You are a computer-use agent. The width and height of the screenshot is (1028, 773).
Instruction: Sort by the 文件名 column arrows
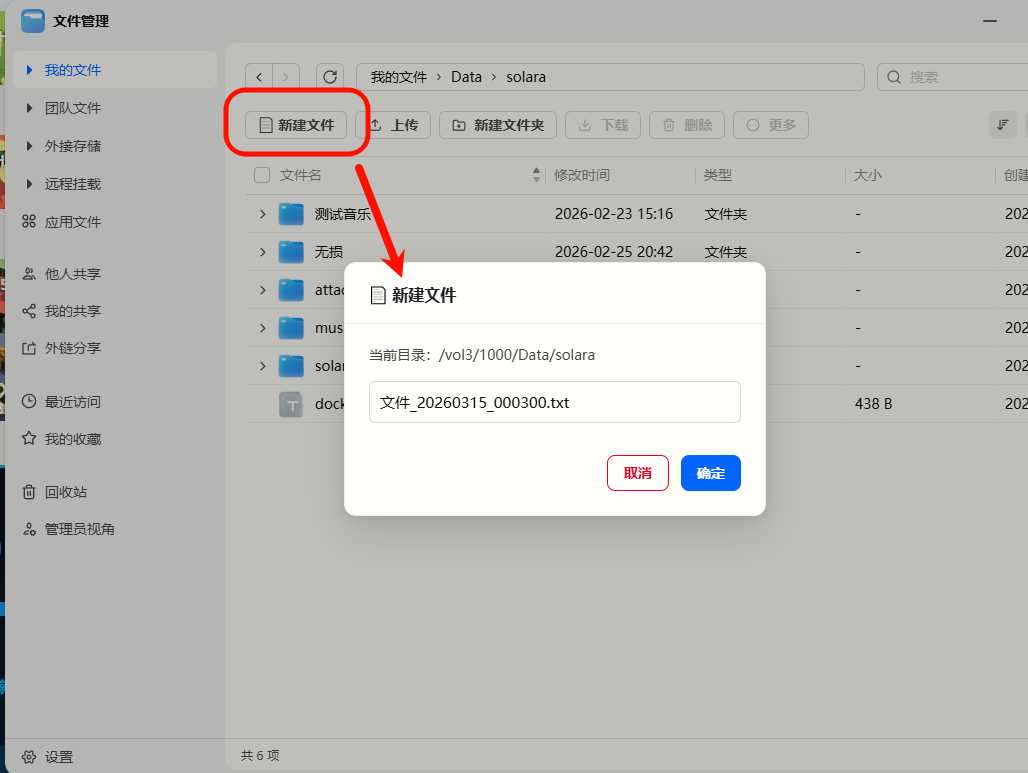[x=536, y=174]
